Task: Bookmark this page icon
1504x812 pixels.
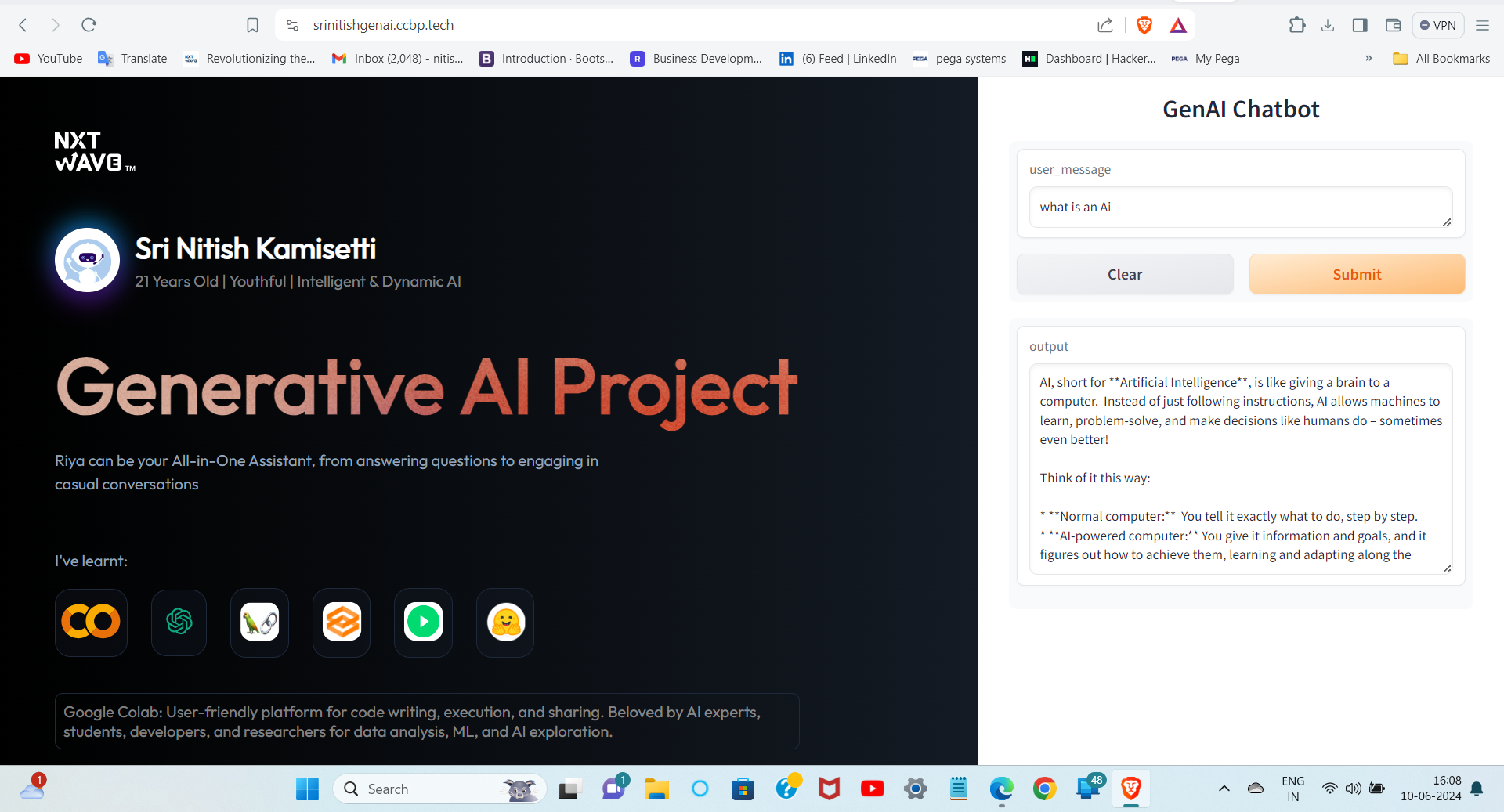Action: (x=252, y=25)
